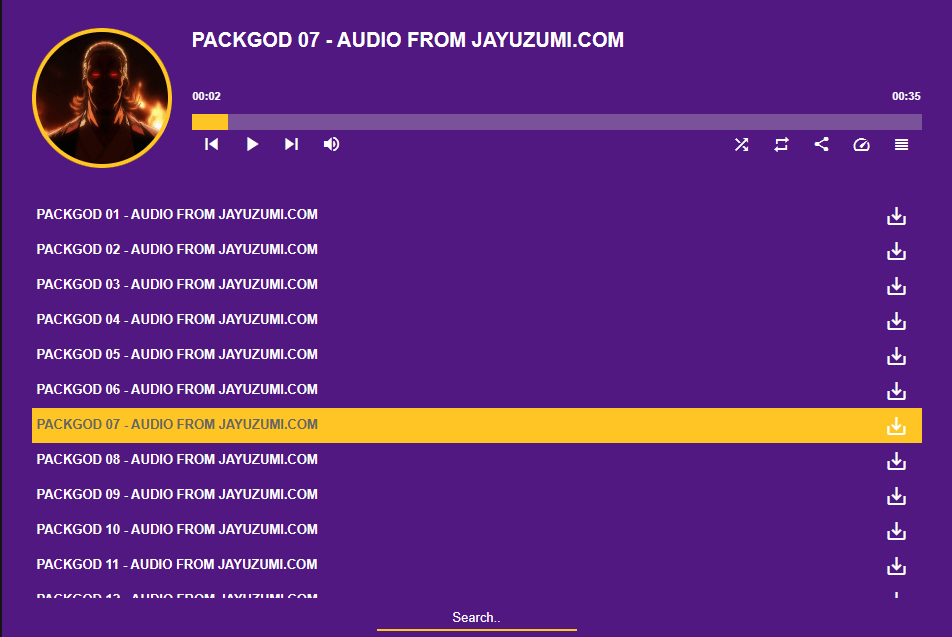Enable shuffle playback mode
The height and width of the screenshot is (637, 952).
pos(741,144)
